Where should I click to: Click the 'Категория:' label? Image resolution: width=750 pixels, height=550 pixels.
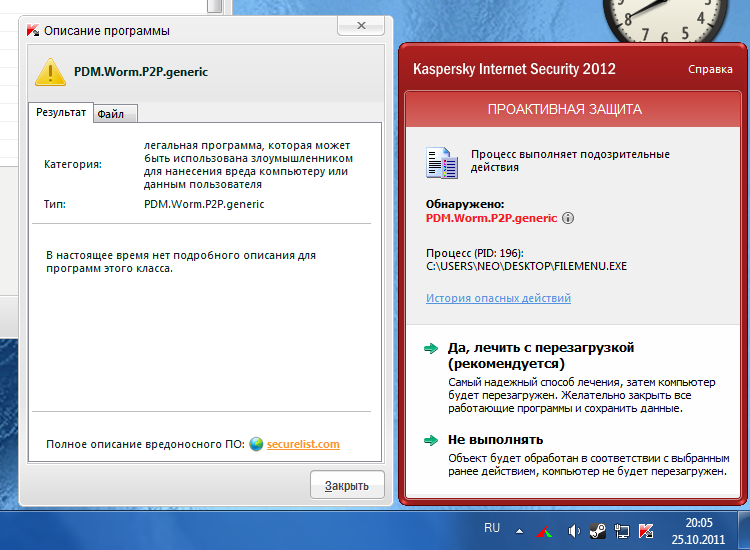click(x=73, y=165)
